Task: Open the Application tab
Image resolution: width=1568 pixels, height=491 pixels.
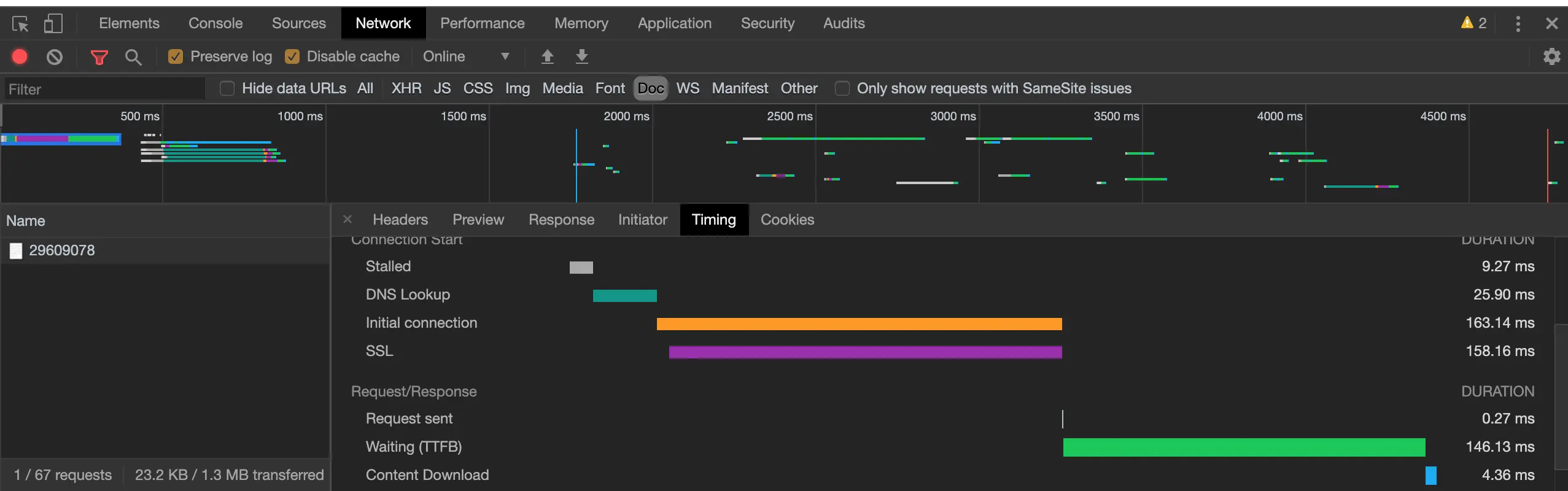Action: pyautogui.click(x=675, y=23)
